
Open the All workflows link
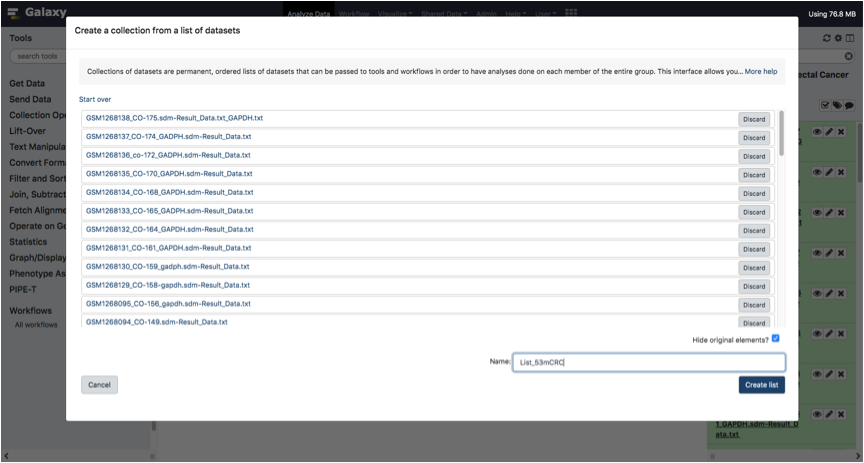tap(36, 325)
